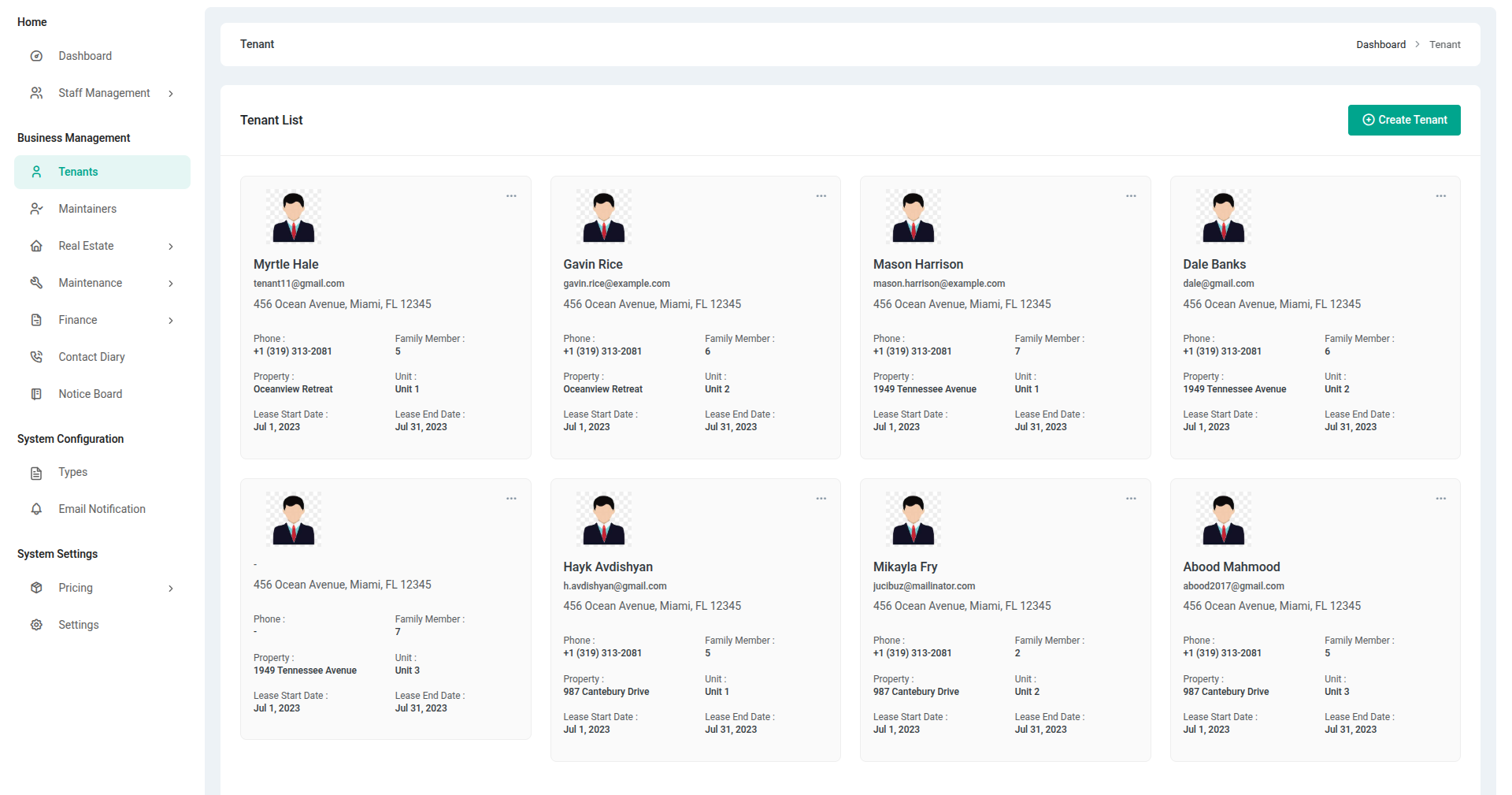Expand the Real Estate menu chevron
This screenshot has height=795, width=1512.
171,247
